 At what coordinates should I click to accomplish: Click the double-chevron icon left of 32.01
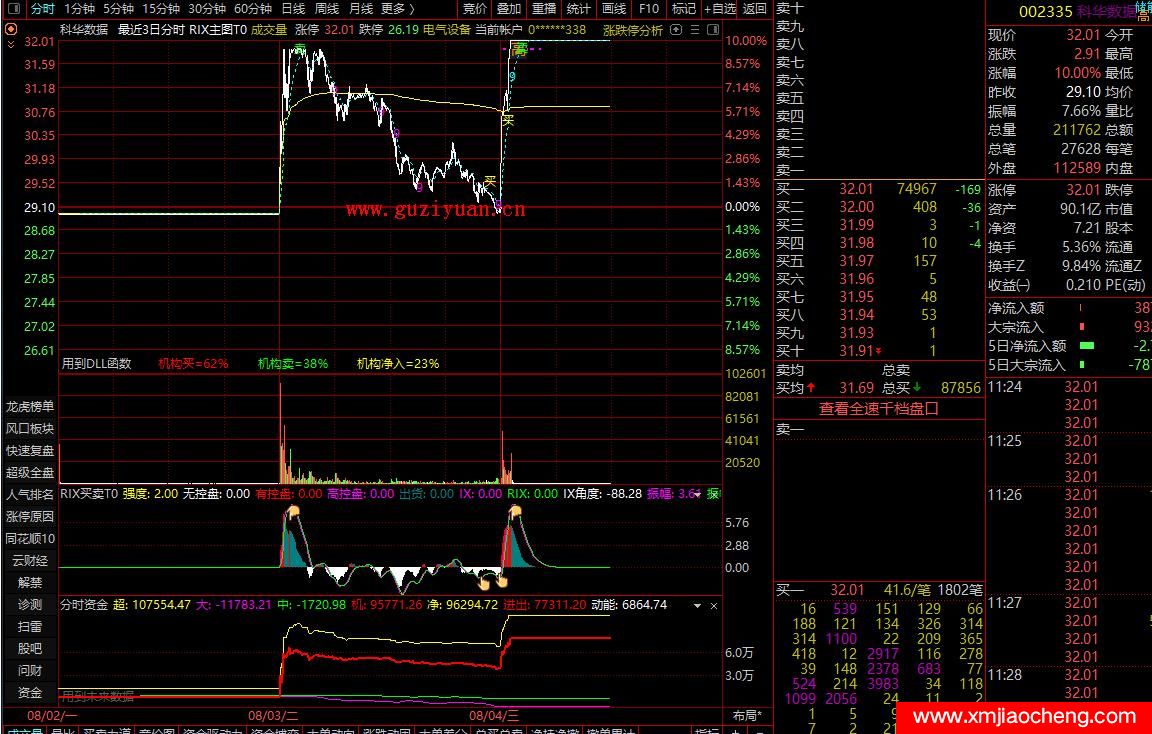tap(12, 44)
